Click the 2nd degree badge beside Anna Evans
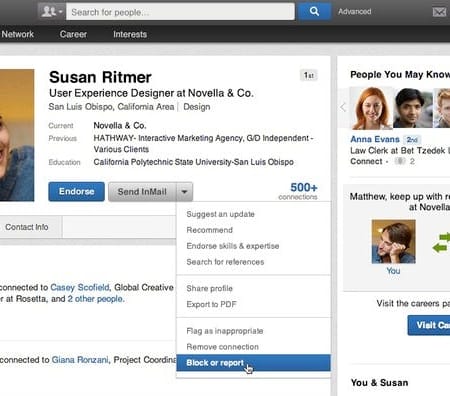This screenshot has width=450, height=396. point(412,140)
